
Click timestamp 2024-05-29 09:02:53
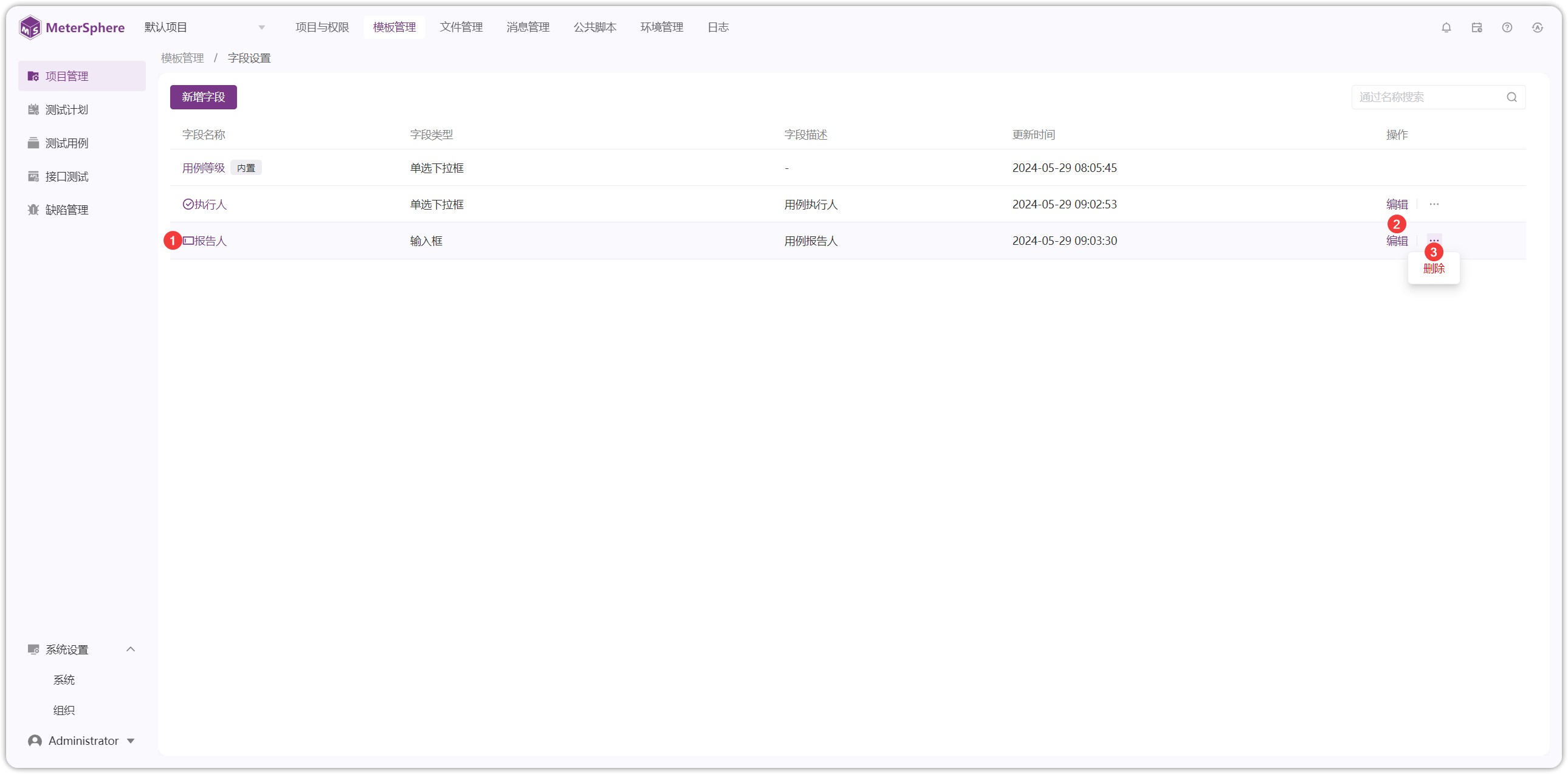1064,205
